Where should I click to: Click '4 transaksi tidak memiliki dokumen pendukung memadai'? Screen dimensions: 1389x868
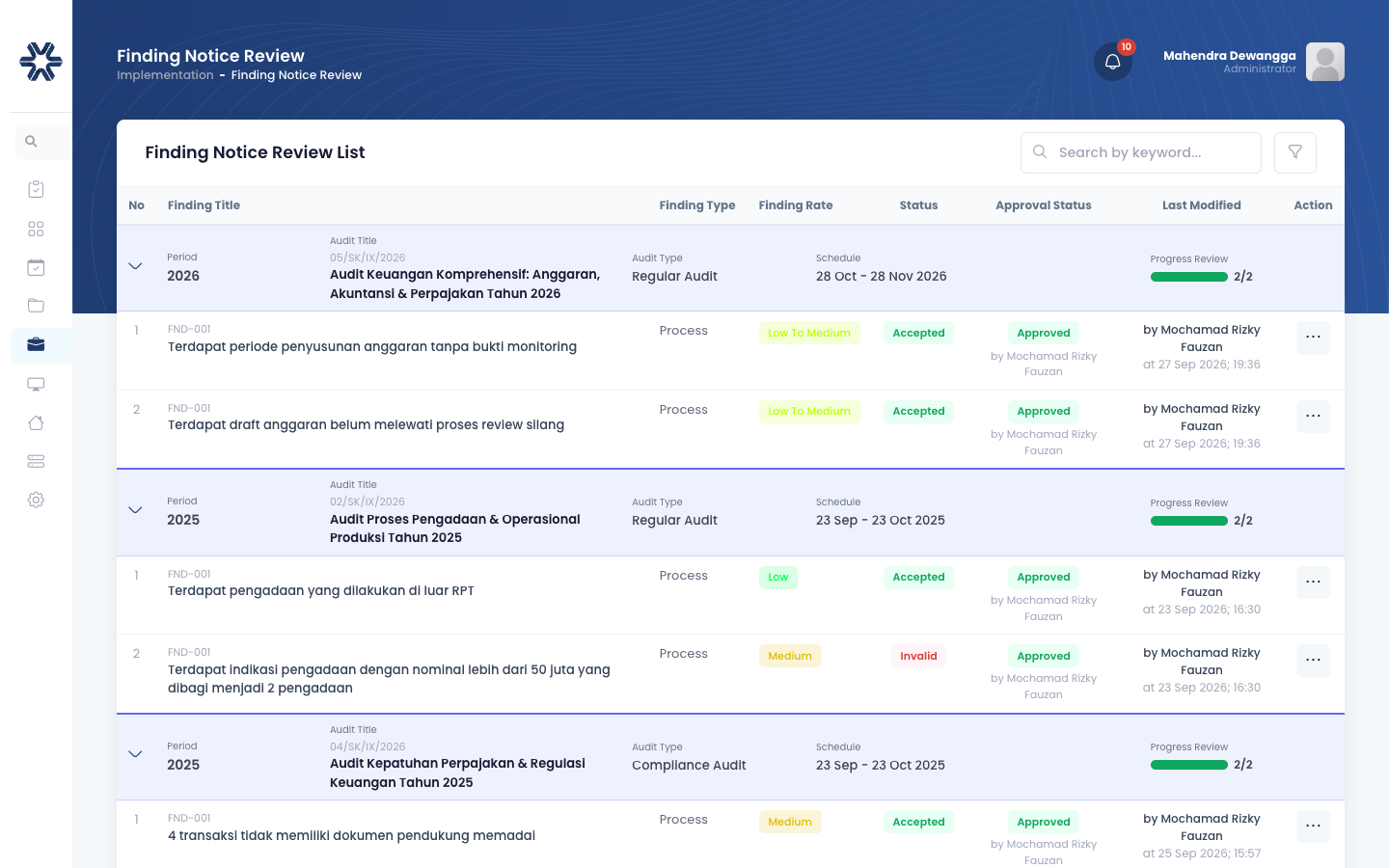[351, 836]
